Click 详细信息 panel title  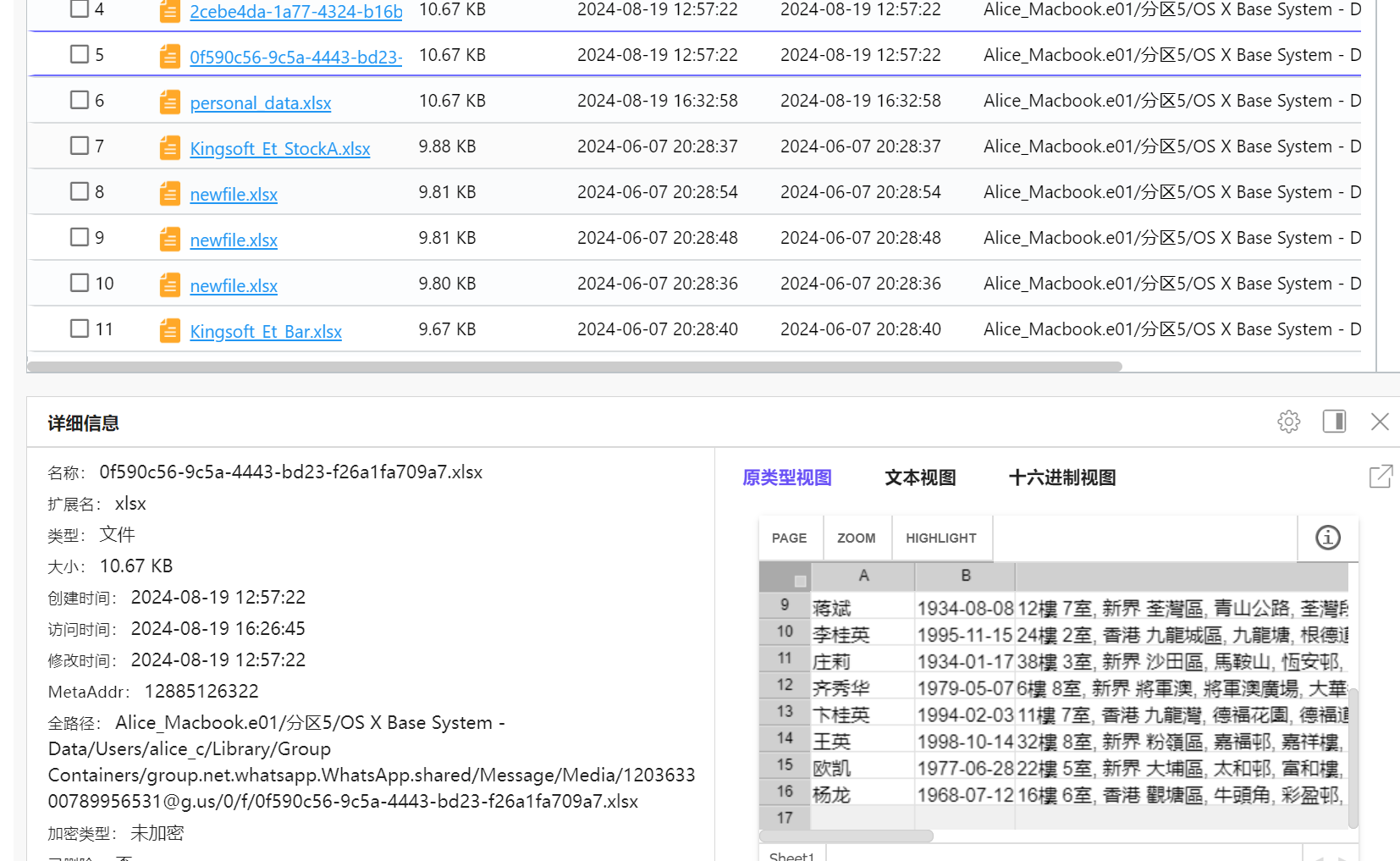pyautogui.click(x=83, y=423)
